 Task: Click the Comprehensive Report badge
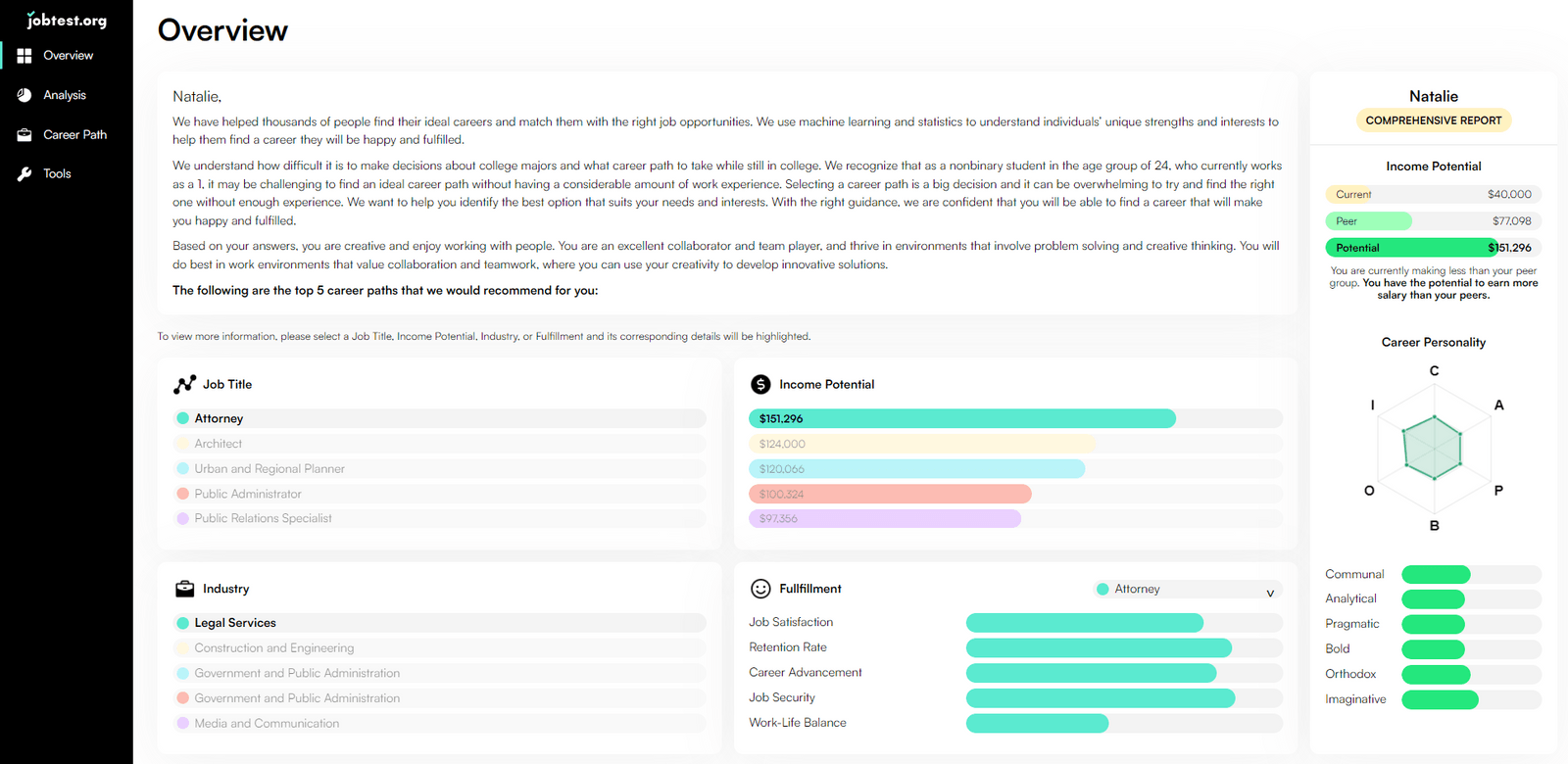1434,120
